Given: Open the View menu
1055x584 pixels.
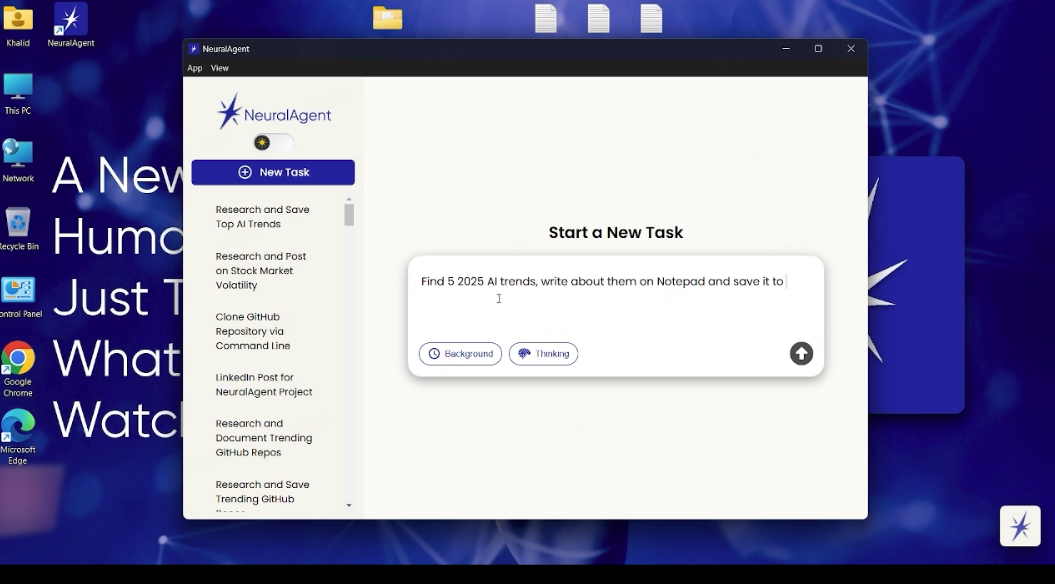Looking at the screenshot, I should [220, 68].
